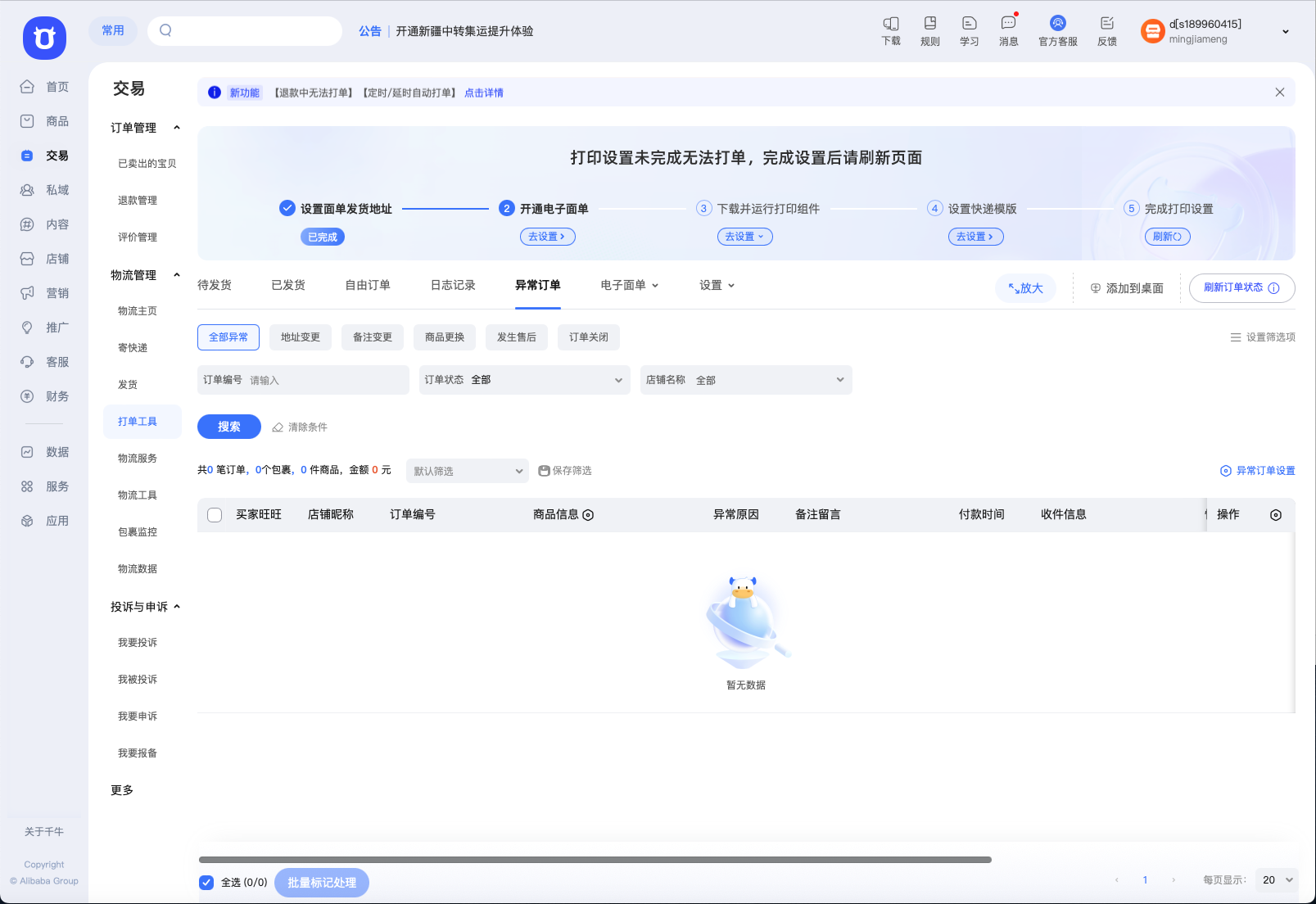Screen dimensions: 1316x904
Task: Click the 商品信息 column settings icon
Action: pos(588,515)
